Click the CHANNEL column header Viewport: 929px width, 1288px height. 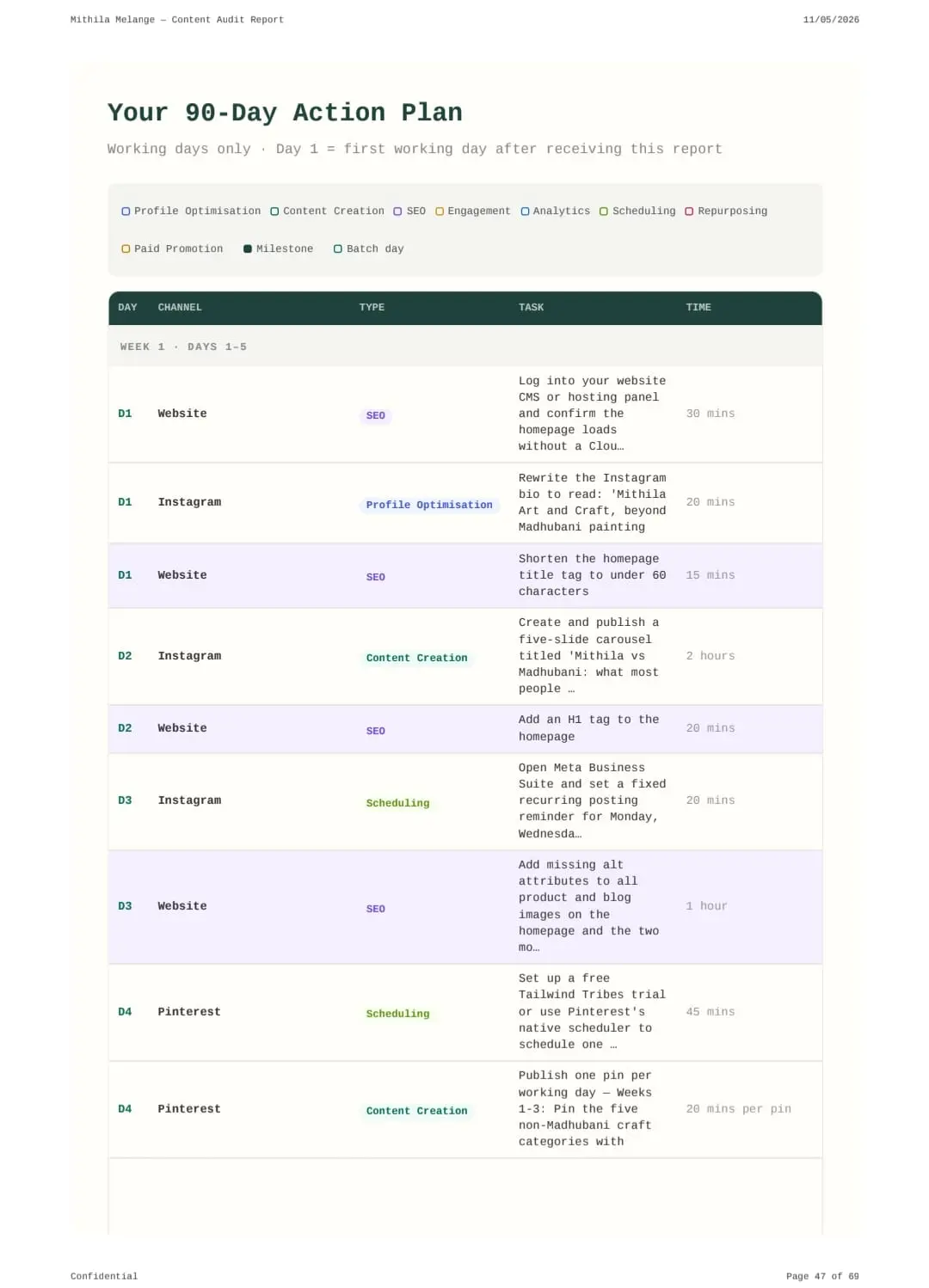pos(180,308)
